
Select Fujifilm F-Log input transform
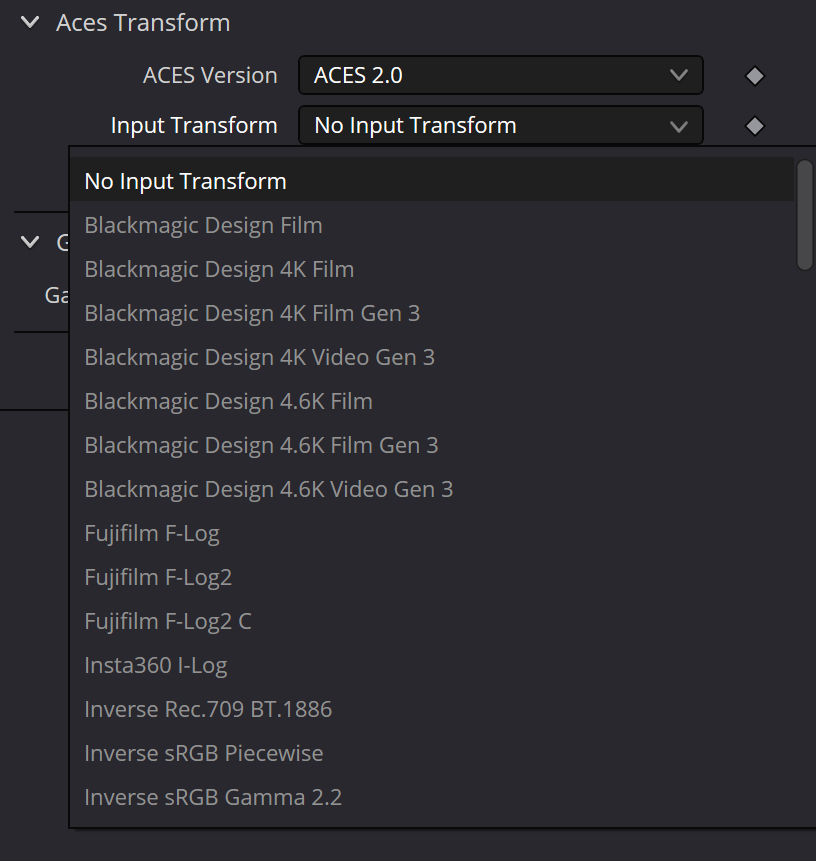coord(432,533)
